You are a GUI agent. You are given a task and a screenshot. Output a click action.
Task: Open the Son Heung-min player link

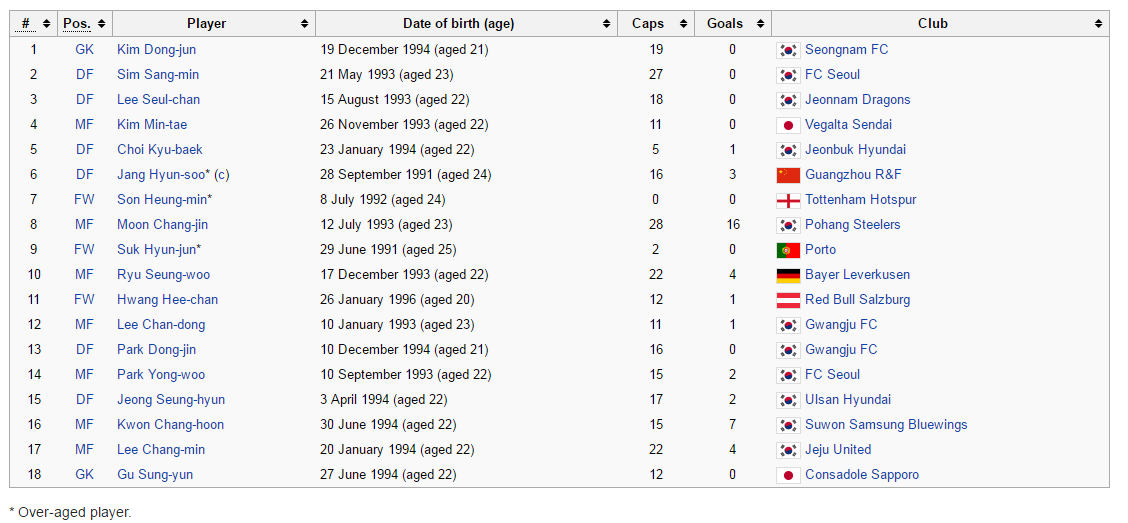(x=162, y=199)
